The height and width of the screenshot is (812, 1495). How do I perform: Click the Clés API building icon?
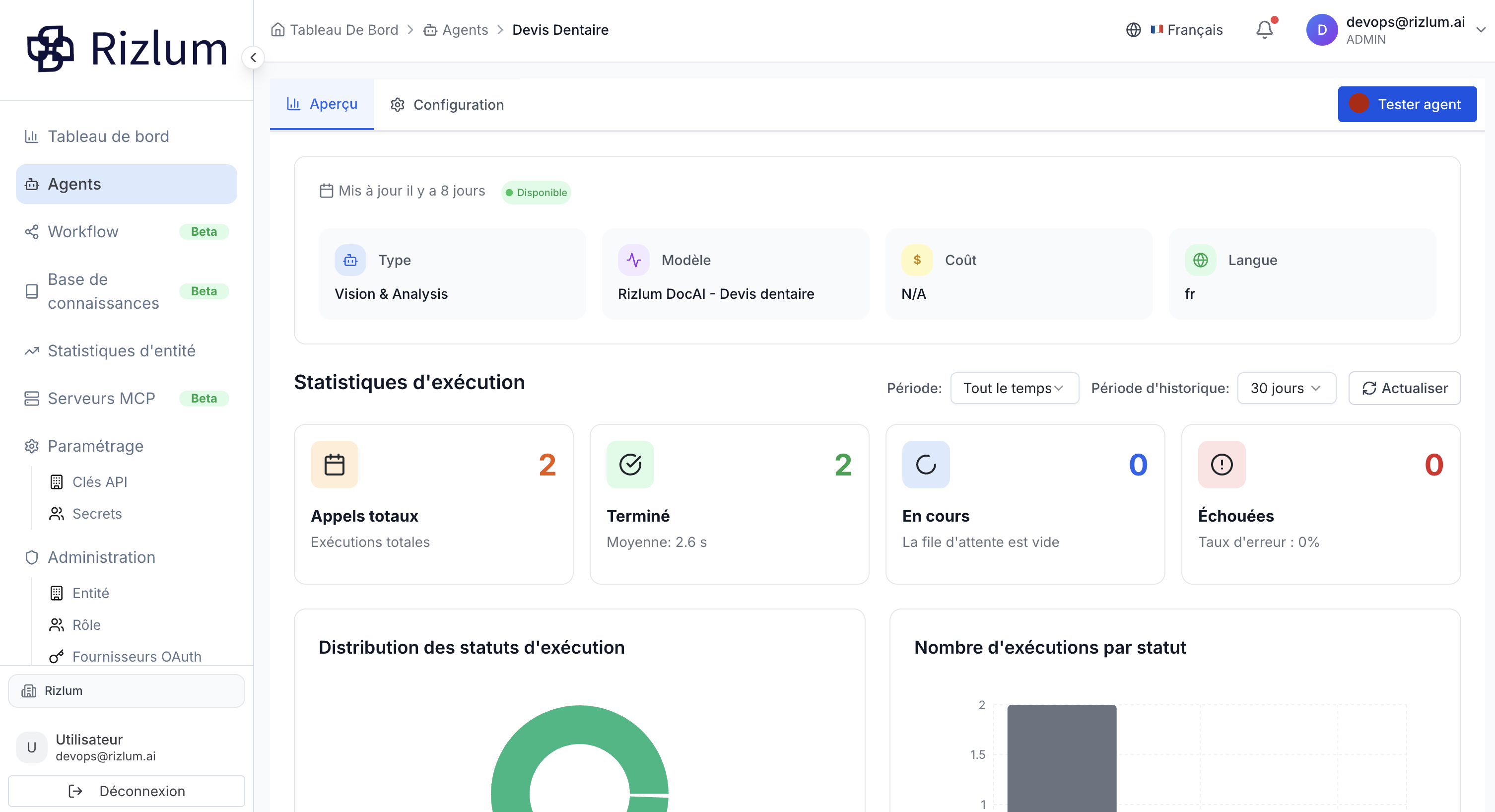56,482
